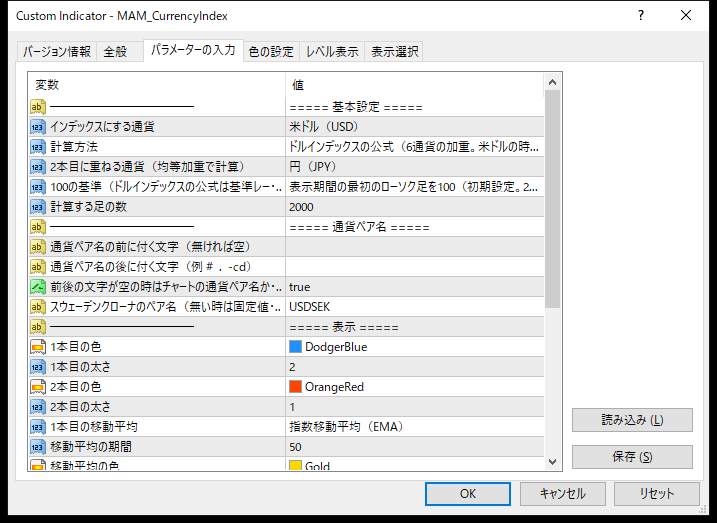Click the 変数 column header
The height and width of the screenshot is (523, 717).
pos(157,85)
